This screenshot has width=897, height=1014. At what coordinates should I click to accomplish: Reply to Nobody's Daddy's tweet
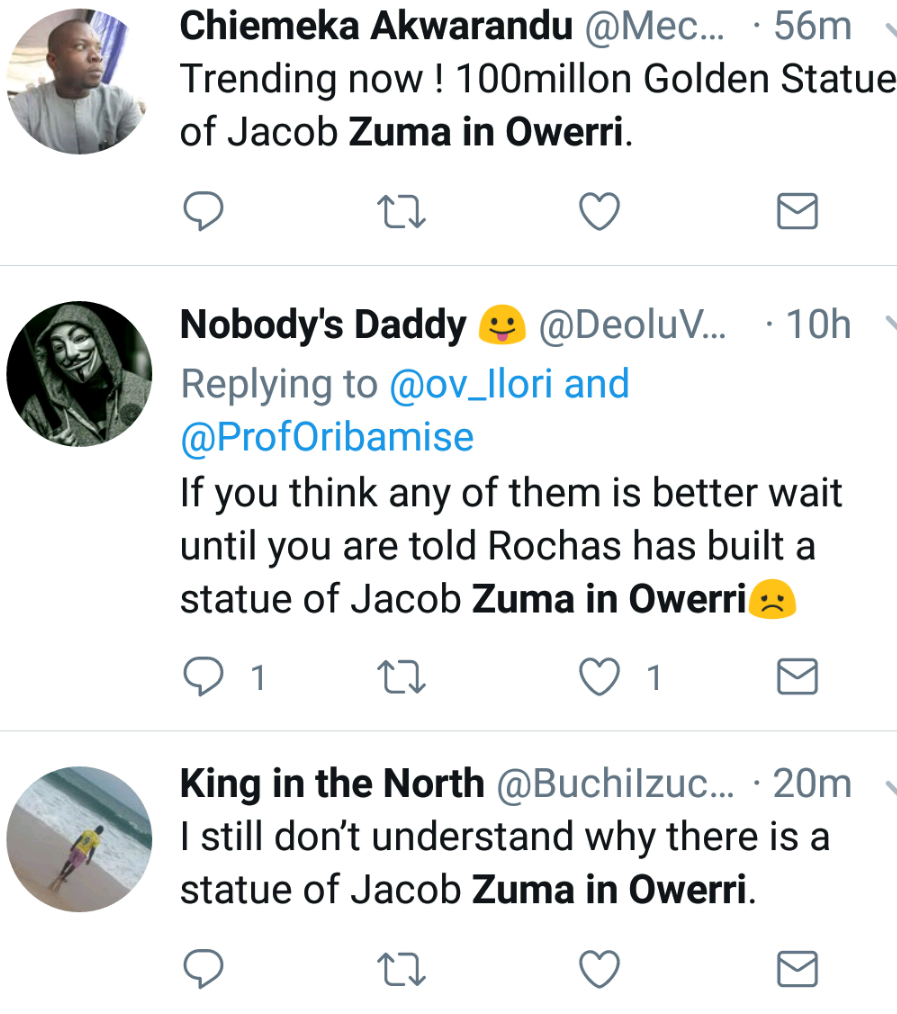pos(204,678)
